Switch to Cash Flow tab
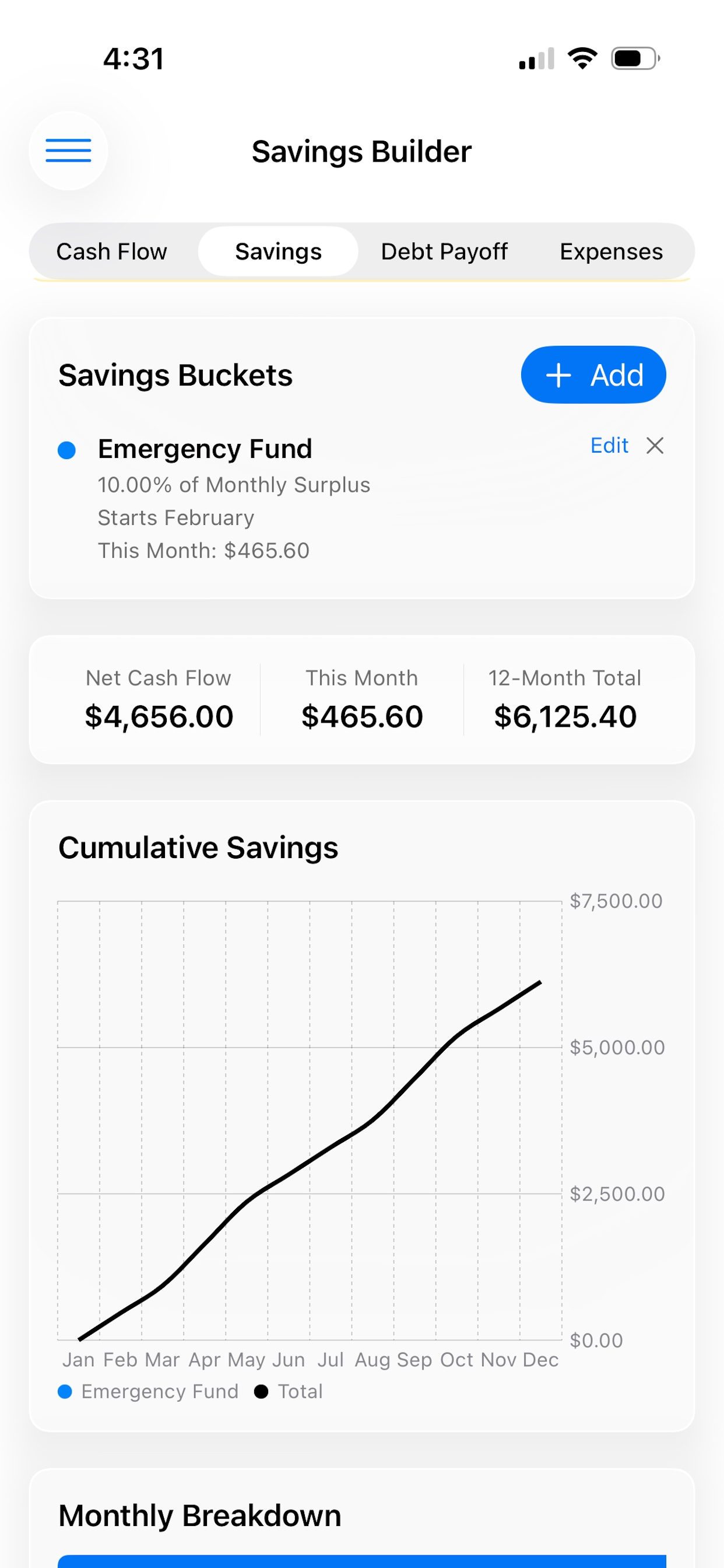The height and width of the screenshot is (1568, 724). pyautogui.click(x=112, y=251)
